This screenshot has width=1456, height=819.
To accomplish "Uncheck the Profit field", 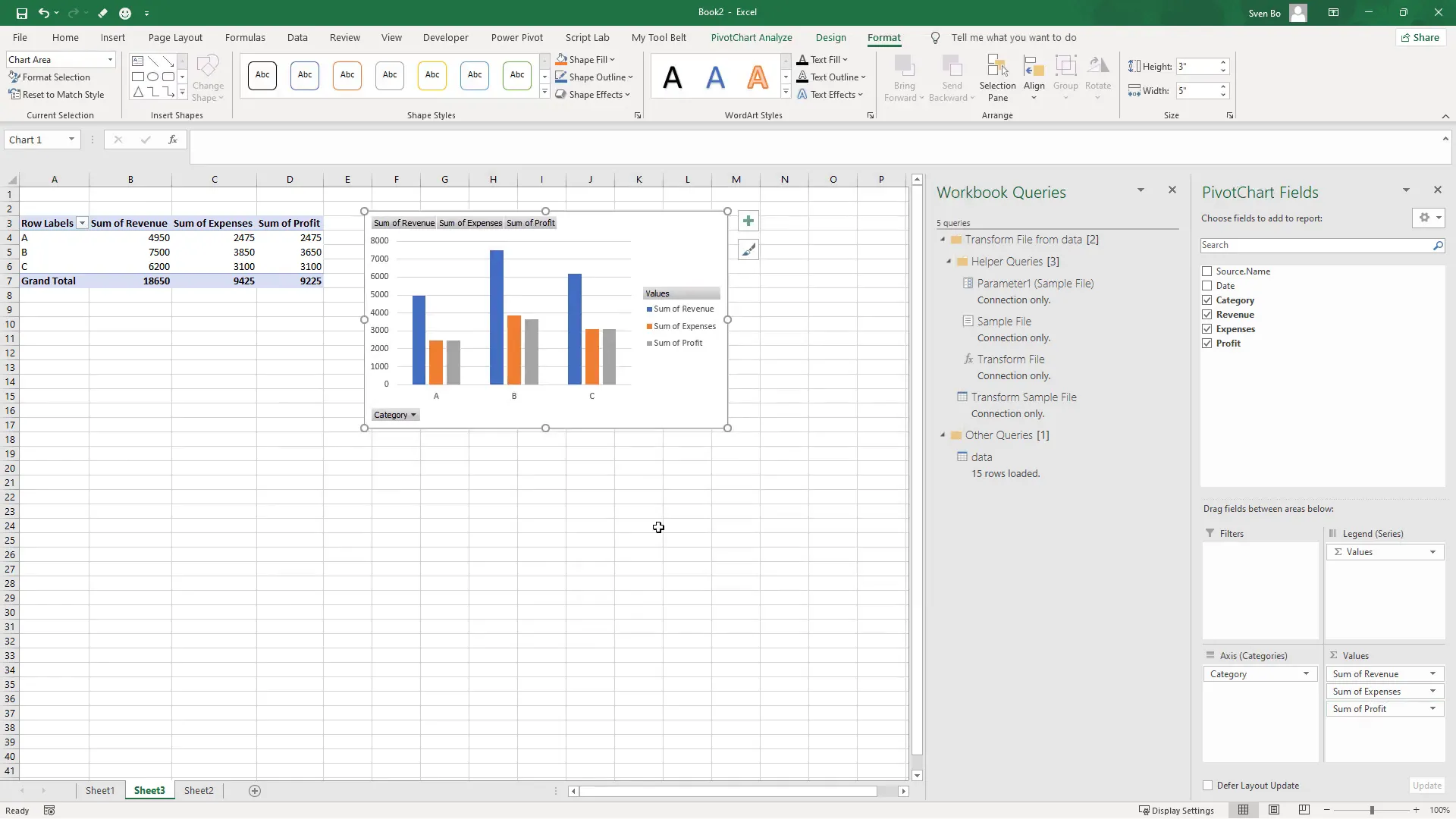I will (1207, 343).
